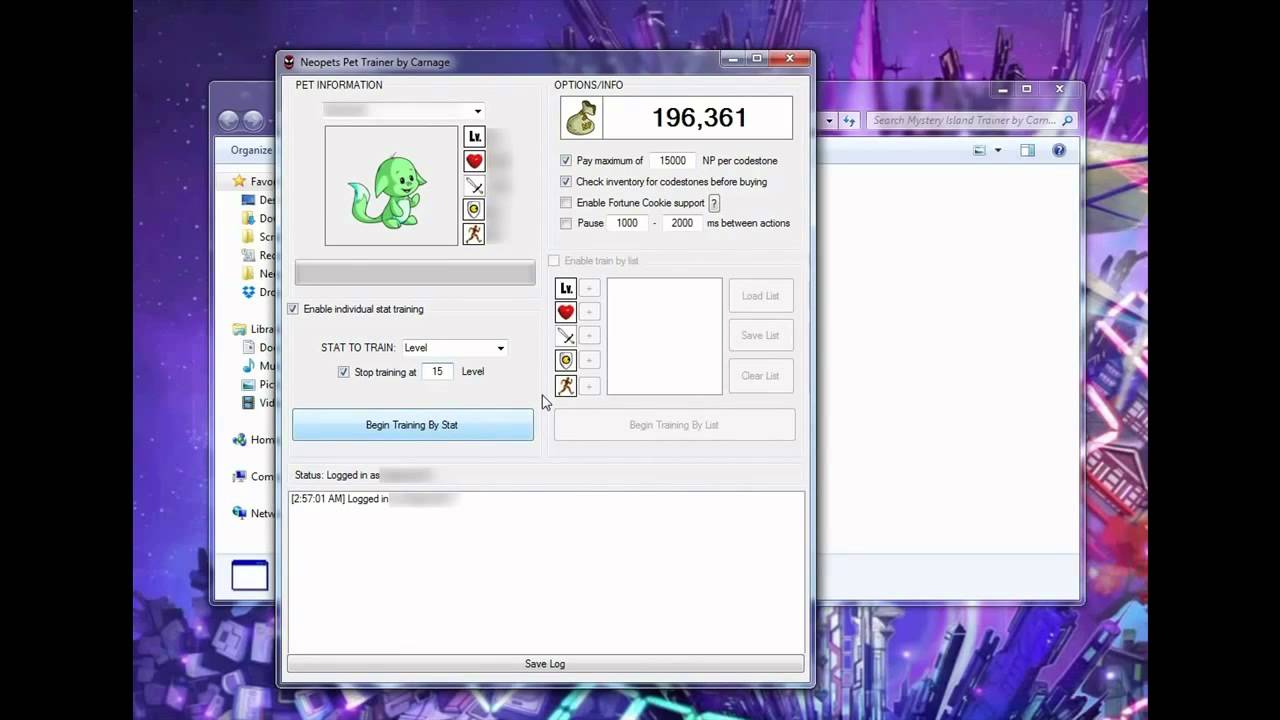Click the shield defence icon beside the pet image
1280x720 pixels.
coord(474,209)
